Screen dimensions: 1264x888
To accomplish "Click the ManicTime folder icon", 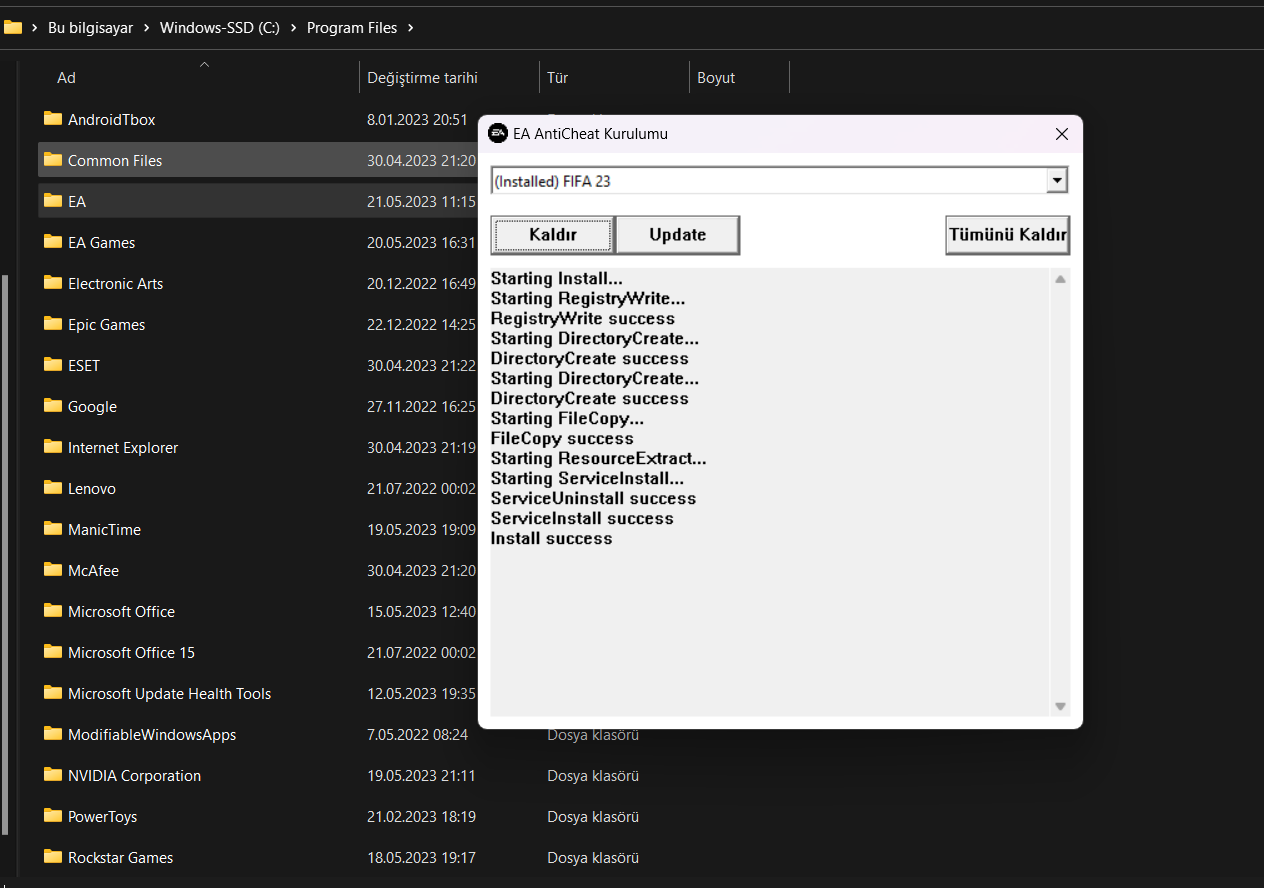I will [53, 529].
